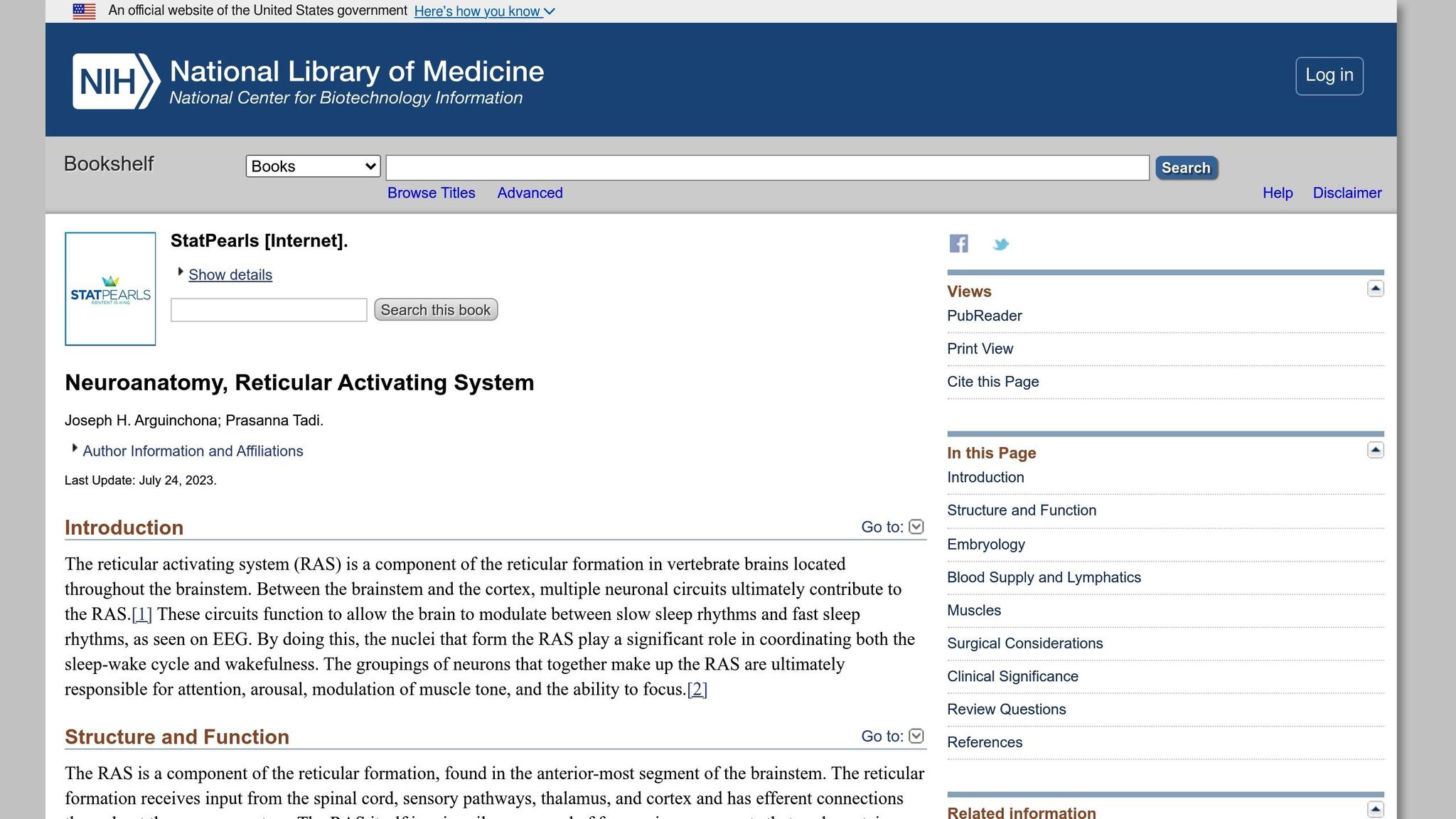Image resolution: width=1456 pixels, height=819 pixels.
Task: Open the Books database dropdown
Action: click(313, 166)
